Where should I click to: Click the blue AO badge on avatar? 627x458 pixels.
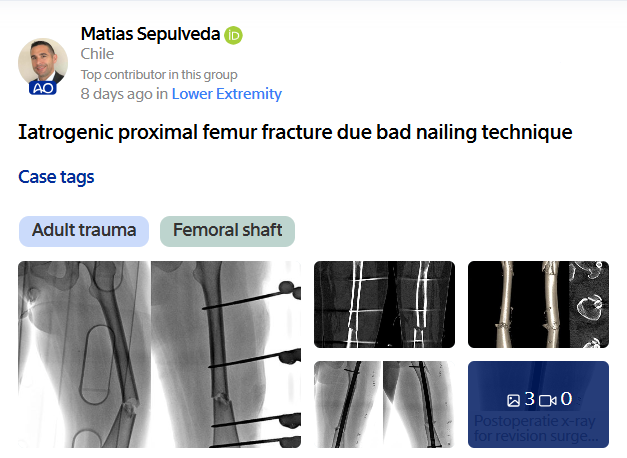point(43,88)
